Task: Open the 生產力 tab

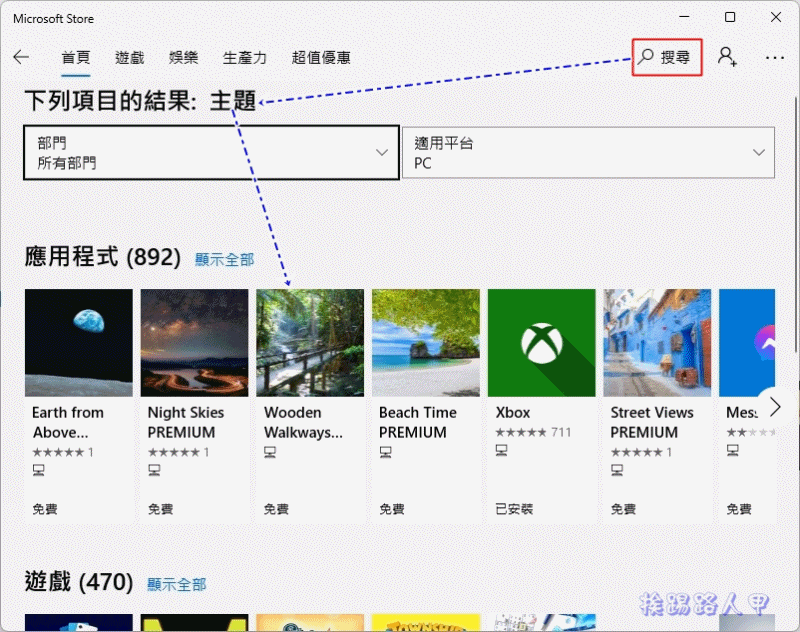Action: pos(245,58)
